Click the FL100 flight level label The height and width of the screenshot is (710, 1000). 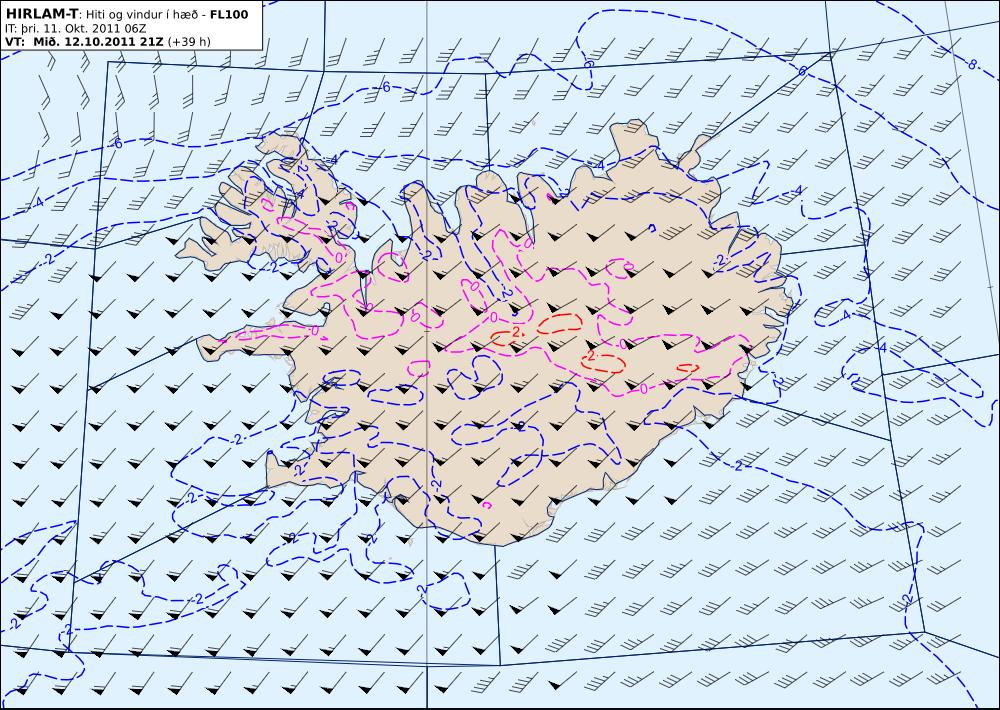coord(229,14)
